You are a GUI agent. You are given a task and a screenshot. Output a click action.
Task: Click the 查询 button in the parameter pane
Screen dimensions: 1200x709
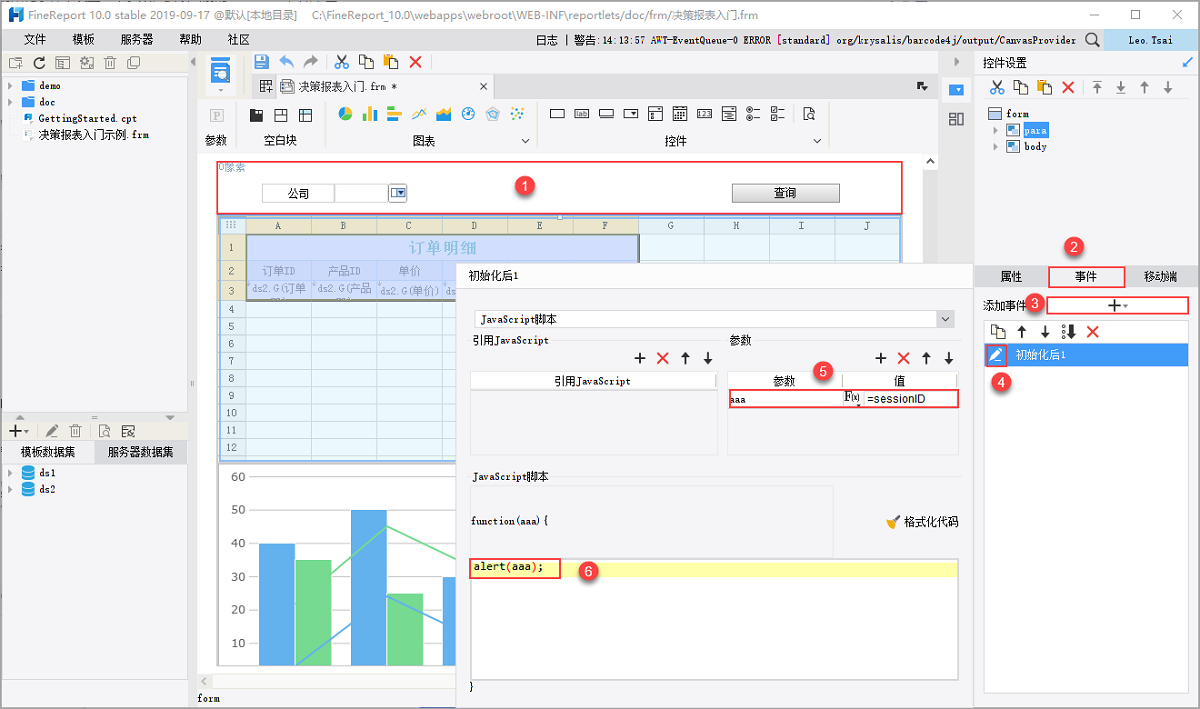coord(785,193)
